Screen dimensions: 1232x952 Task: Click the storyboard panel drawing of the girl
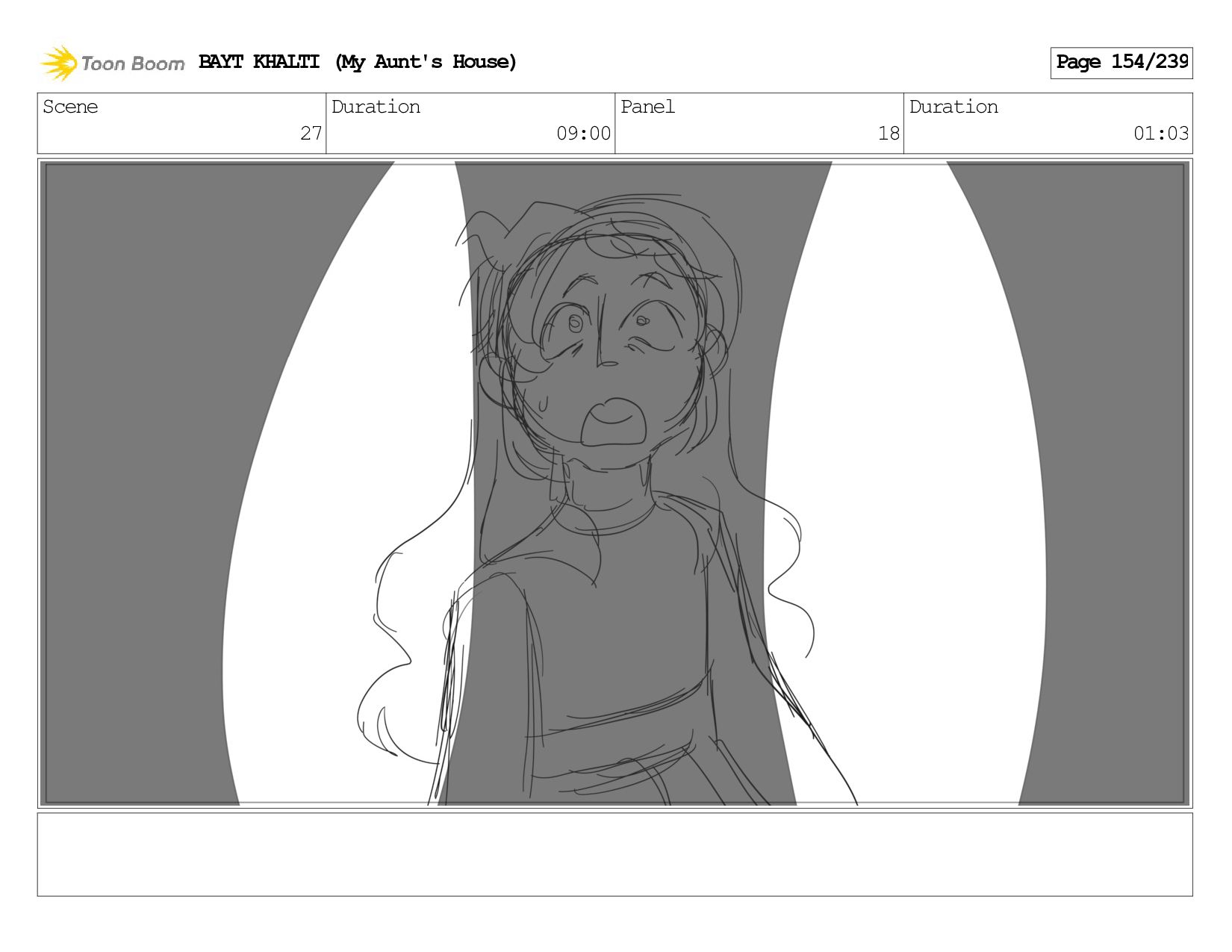pyautogui.click(x=615, y=483)
